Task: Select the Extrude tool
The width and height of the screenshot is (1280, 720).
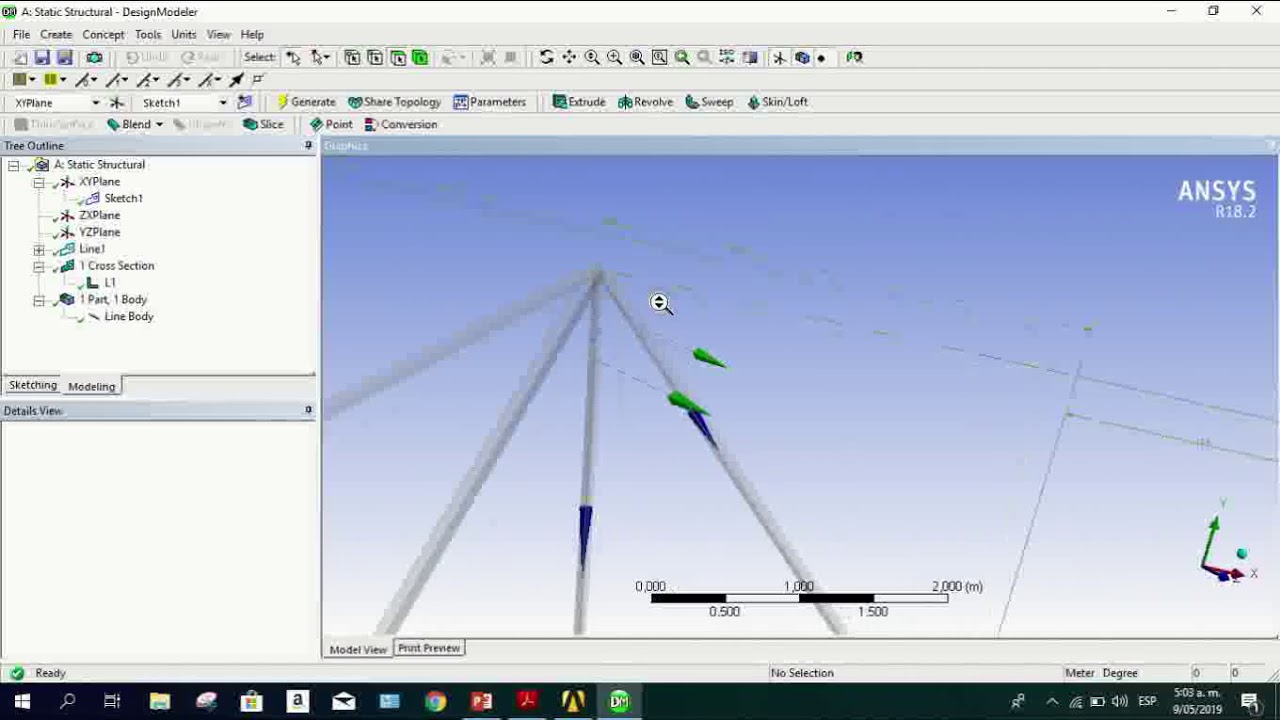Action: [x=579, y=102]
